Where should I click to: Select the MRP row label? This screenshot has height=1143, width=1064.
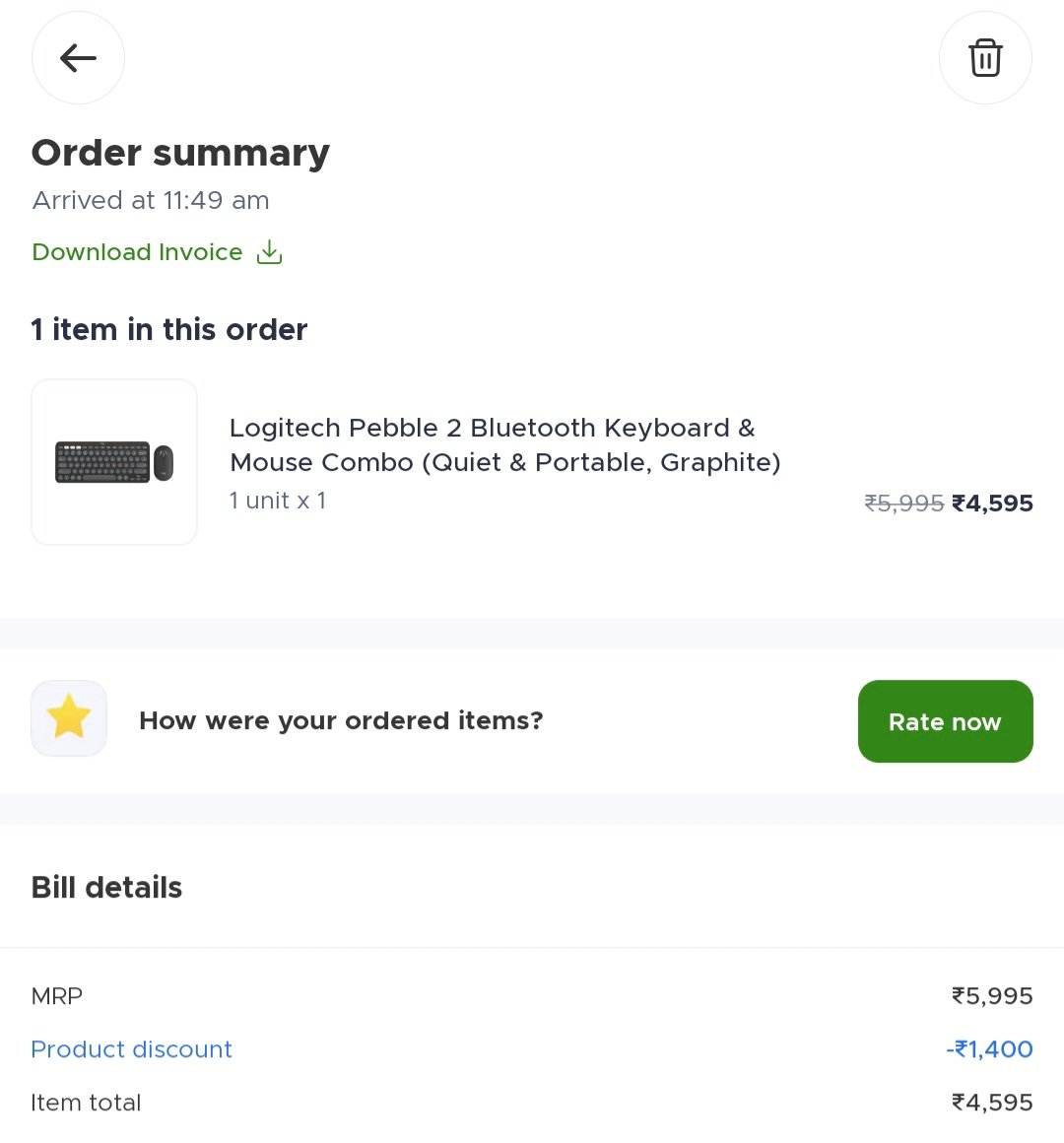coord(57,996)
